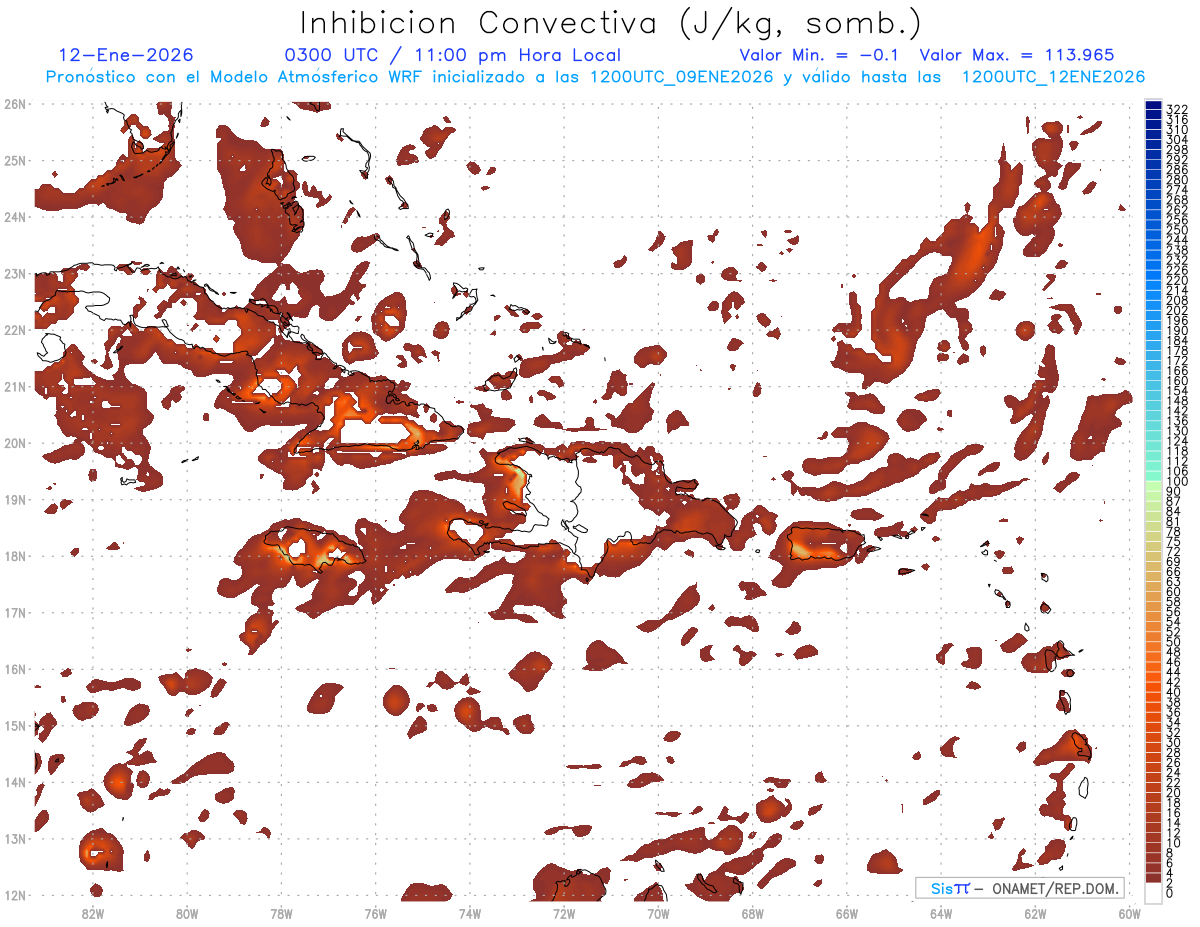Click the 26N latitude label
1200x927 pixels.
click(15, 103)
